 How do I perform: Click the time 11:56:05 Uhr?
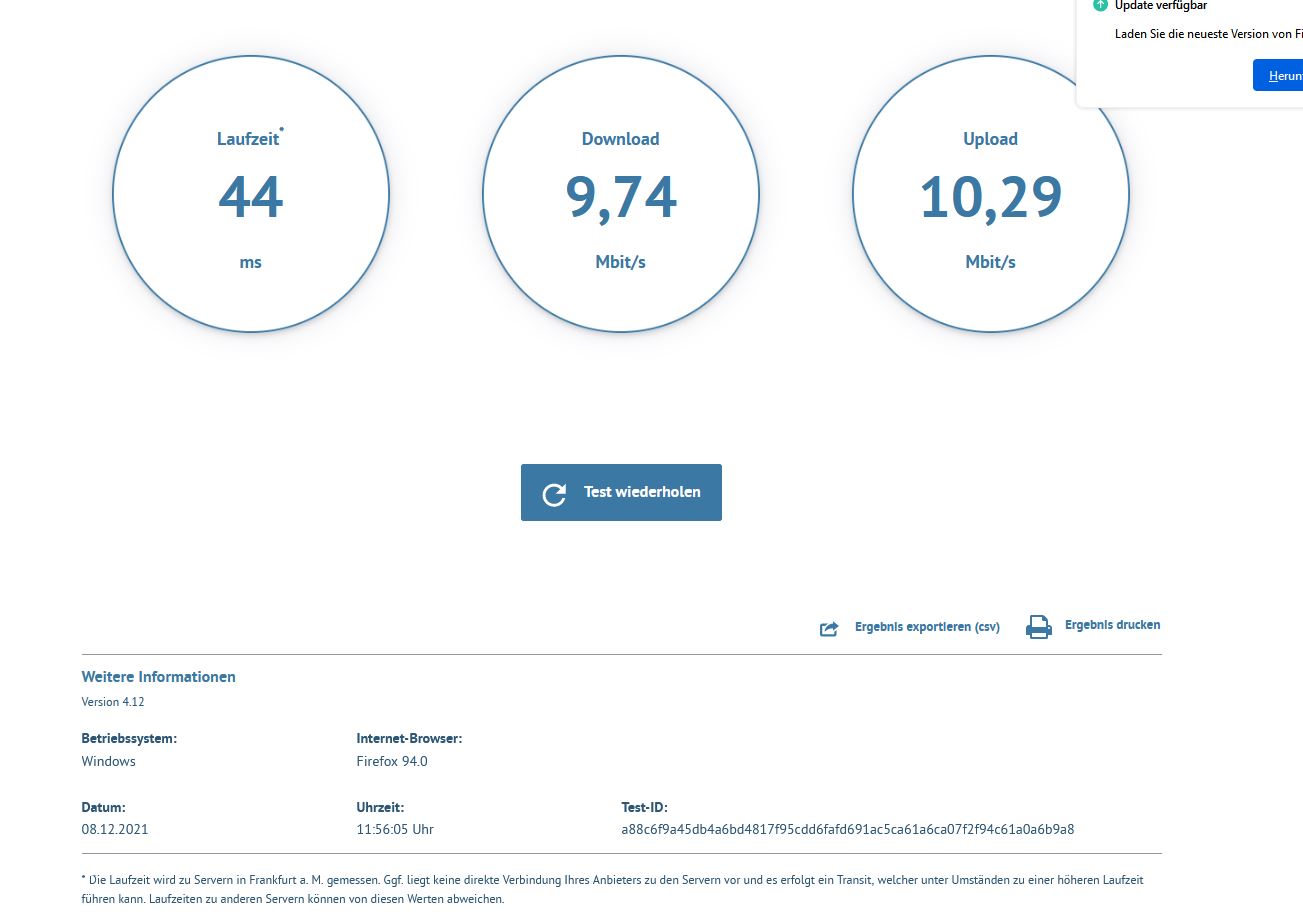coord(395,829)
